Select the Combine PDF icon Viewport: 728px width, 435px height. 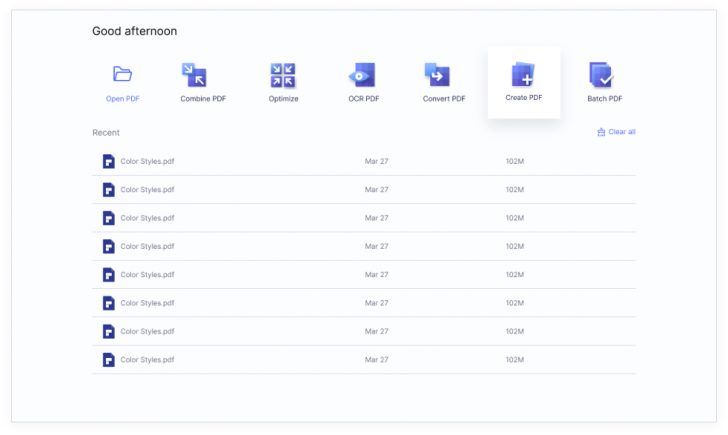[194, 75]
